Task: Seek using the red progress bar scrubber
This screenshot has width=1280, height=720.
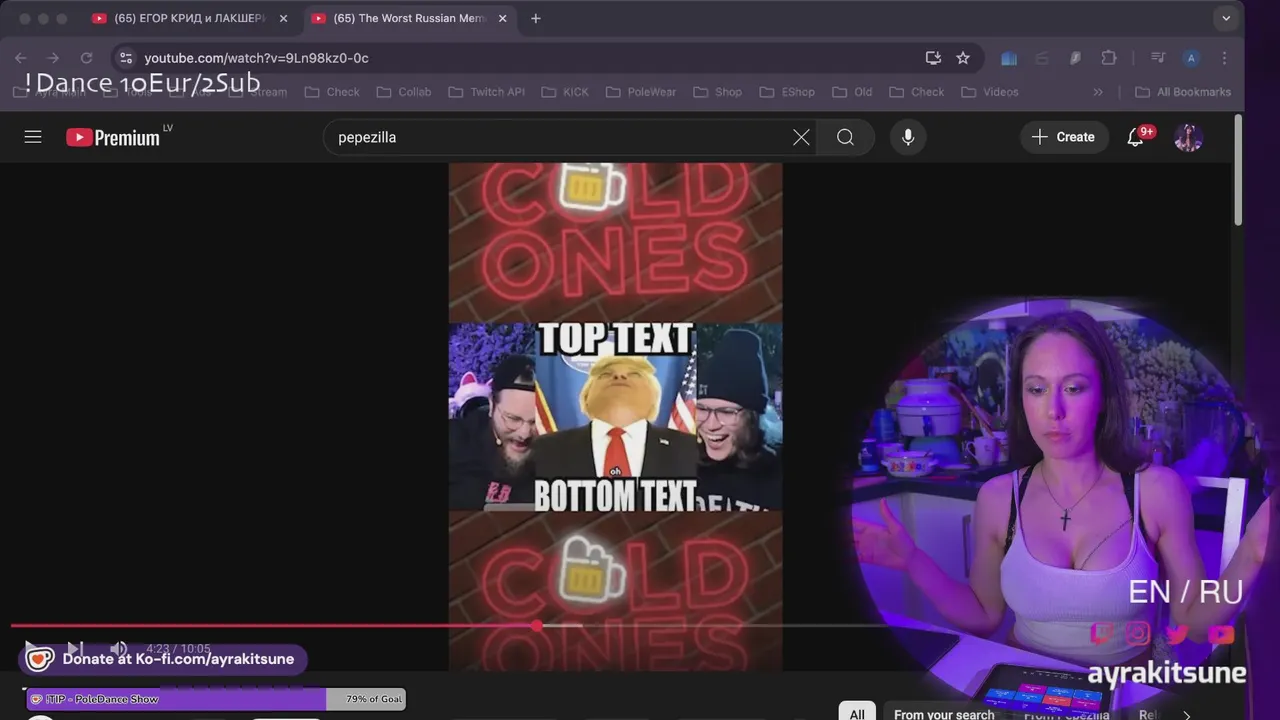Action: tap(537, 626)
